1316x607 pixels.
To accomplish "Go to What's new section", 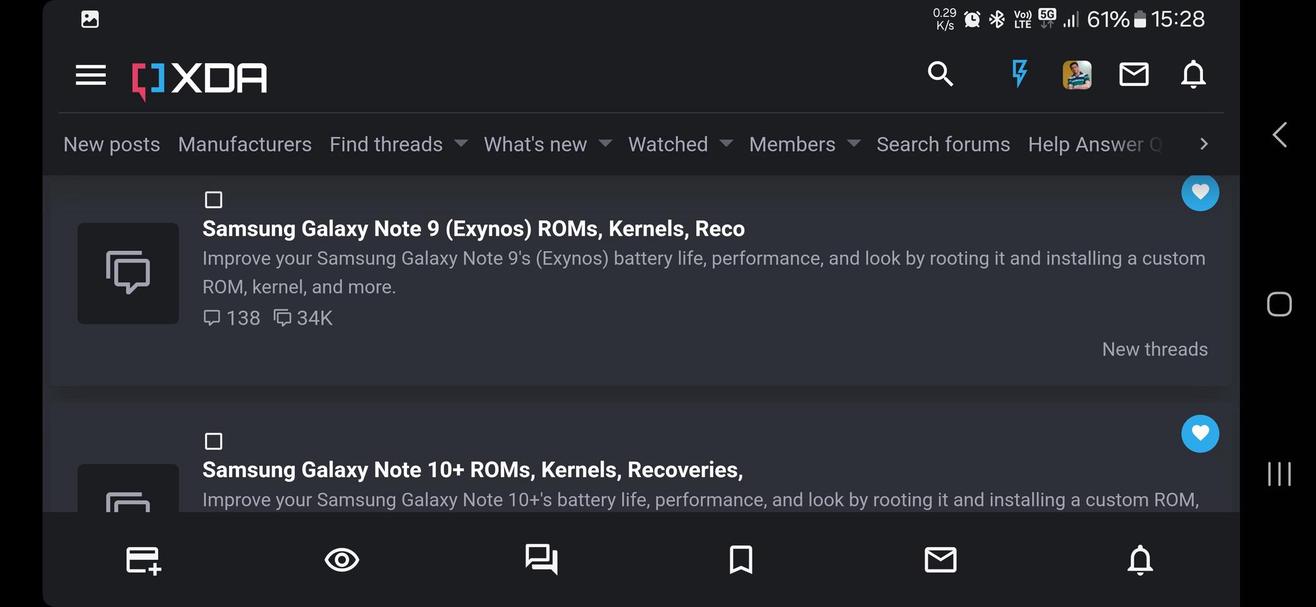I will point(536,143).
